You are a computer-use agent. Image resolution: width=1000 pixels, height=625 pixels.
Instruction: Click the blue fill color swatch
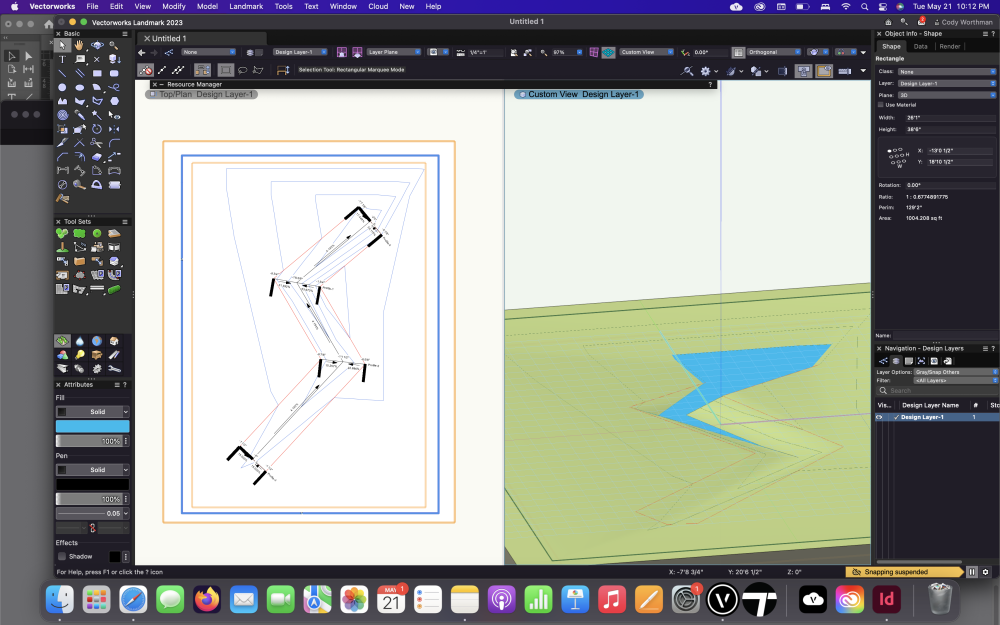tap(92, 426)
